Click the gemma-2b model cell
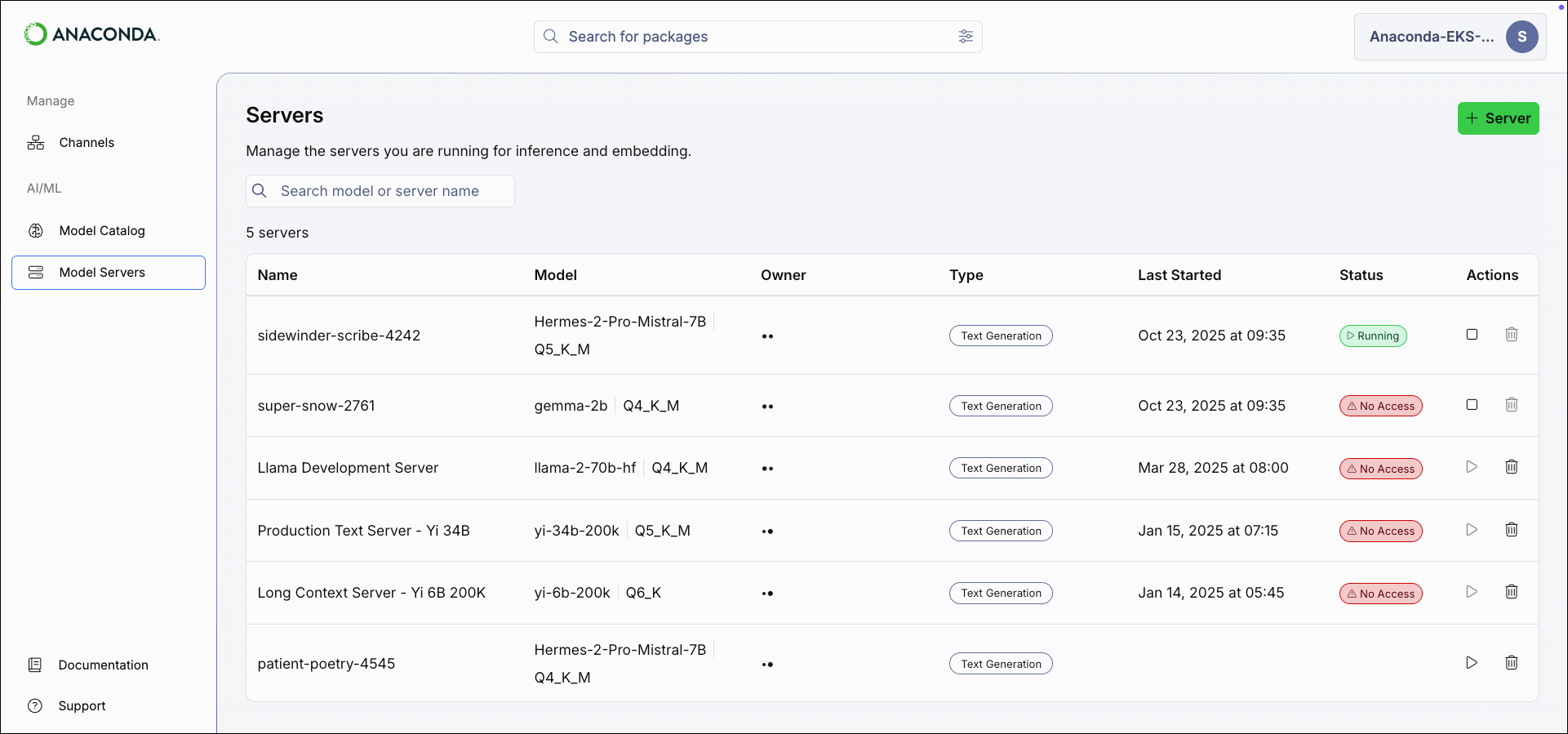 [571, 406]
